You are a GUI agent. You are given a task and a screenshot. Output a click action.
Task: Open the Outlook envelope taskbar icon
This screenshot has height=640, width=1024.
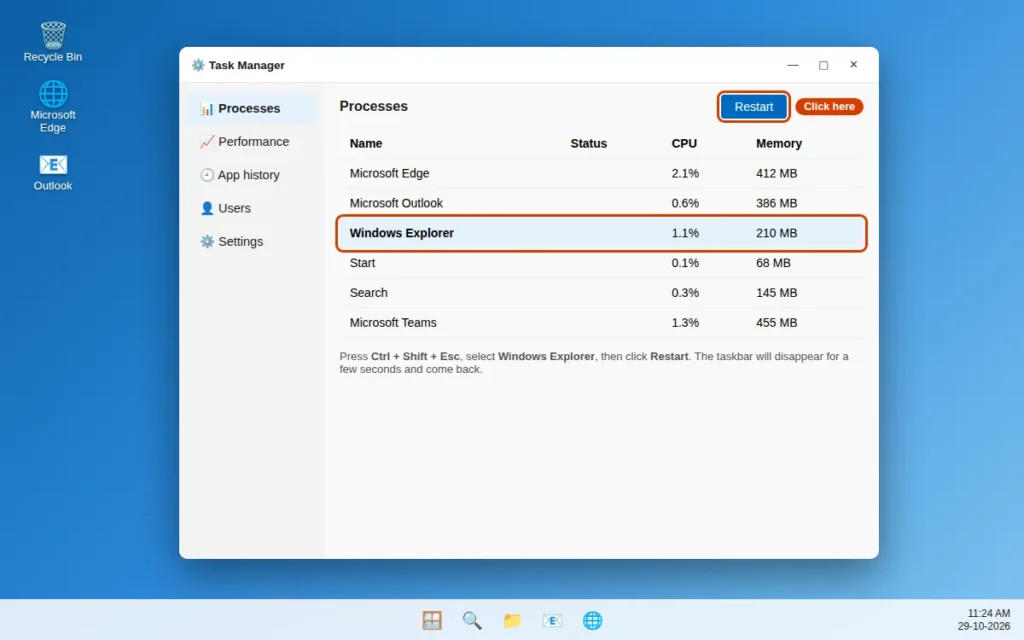tap(552, 620)
